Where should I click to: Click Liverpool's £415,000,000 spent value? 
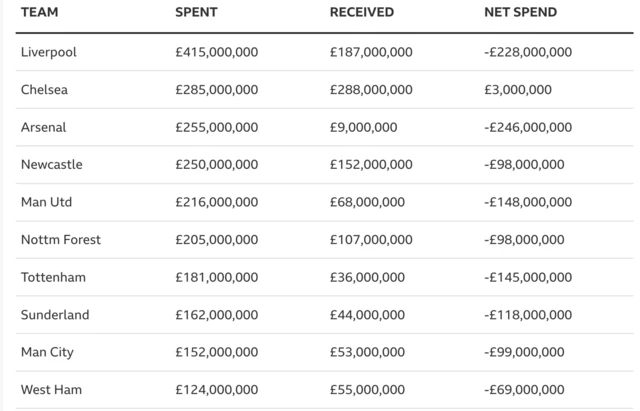(x=217, y=52)
